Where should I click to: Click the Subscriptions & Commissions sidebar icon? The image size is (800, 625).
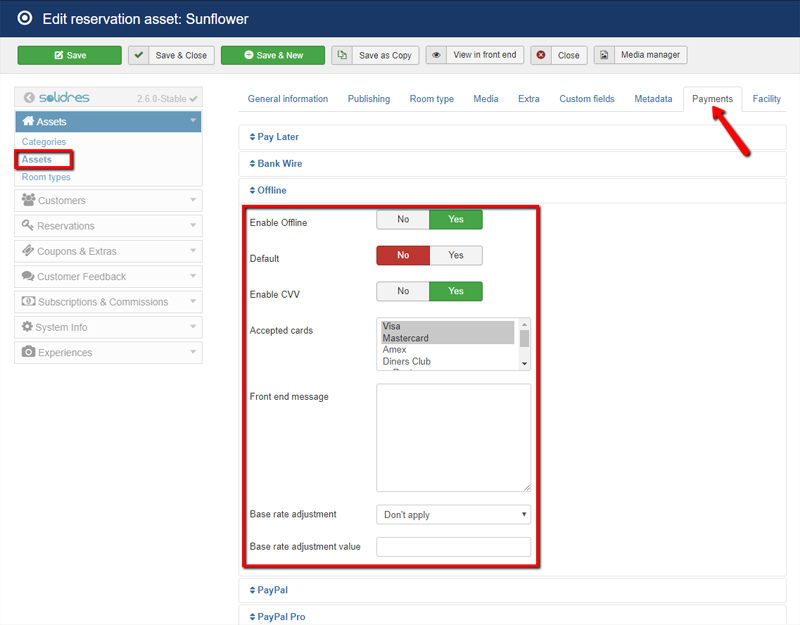29,302
